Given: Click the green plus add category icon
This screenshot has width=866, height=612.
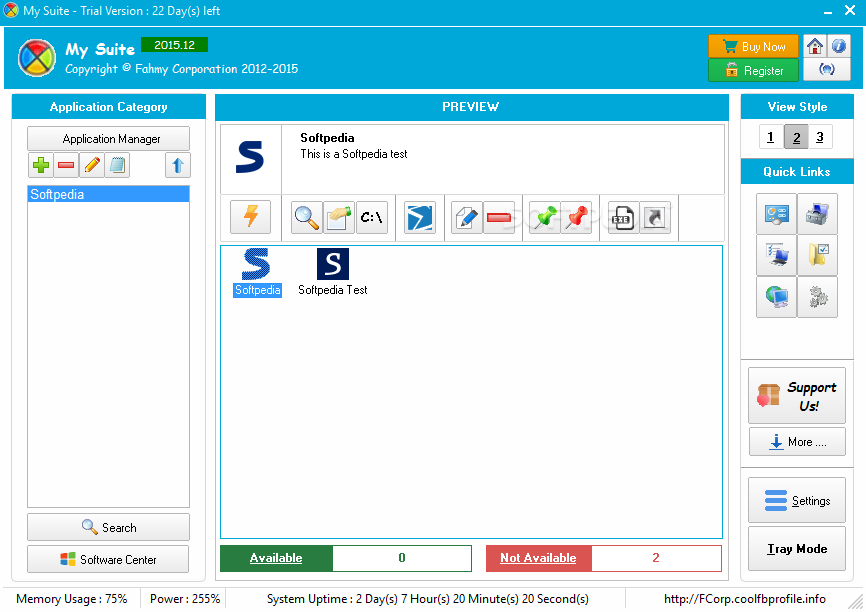Looking at the screenshot, I should pos(41,165).
